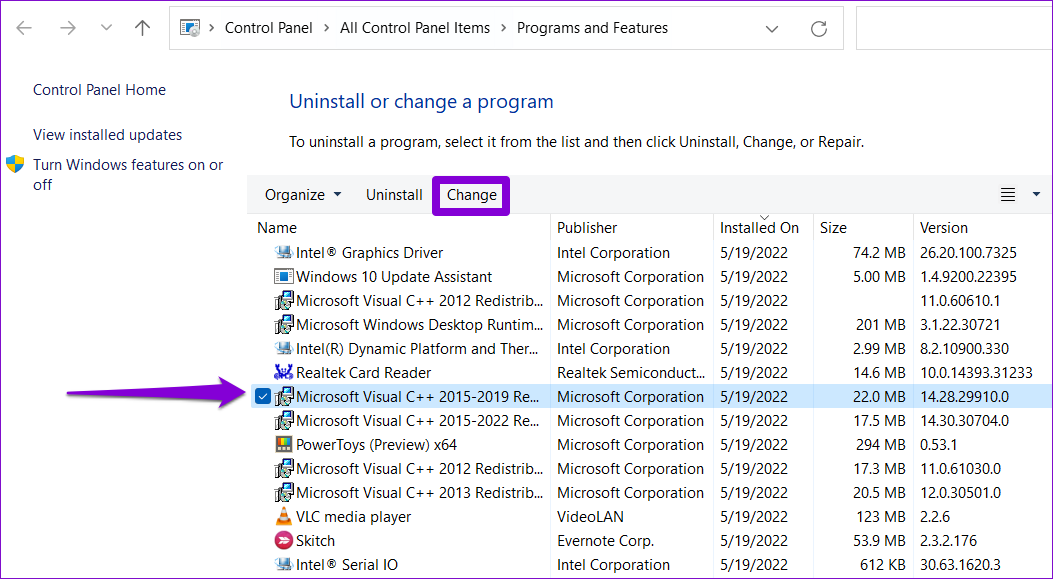The width and height of the screenshot is (1053, 579).
Task: Expand chevron after Control Panel breadcrumb
Action: (326, 28)
